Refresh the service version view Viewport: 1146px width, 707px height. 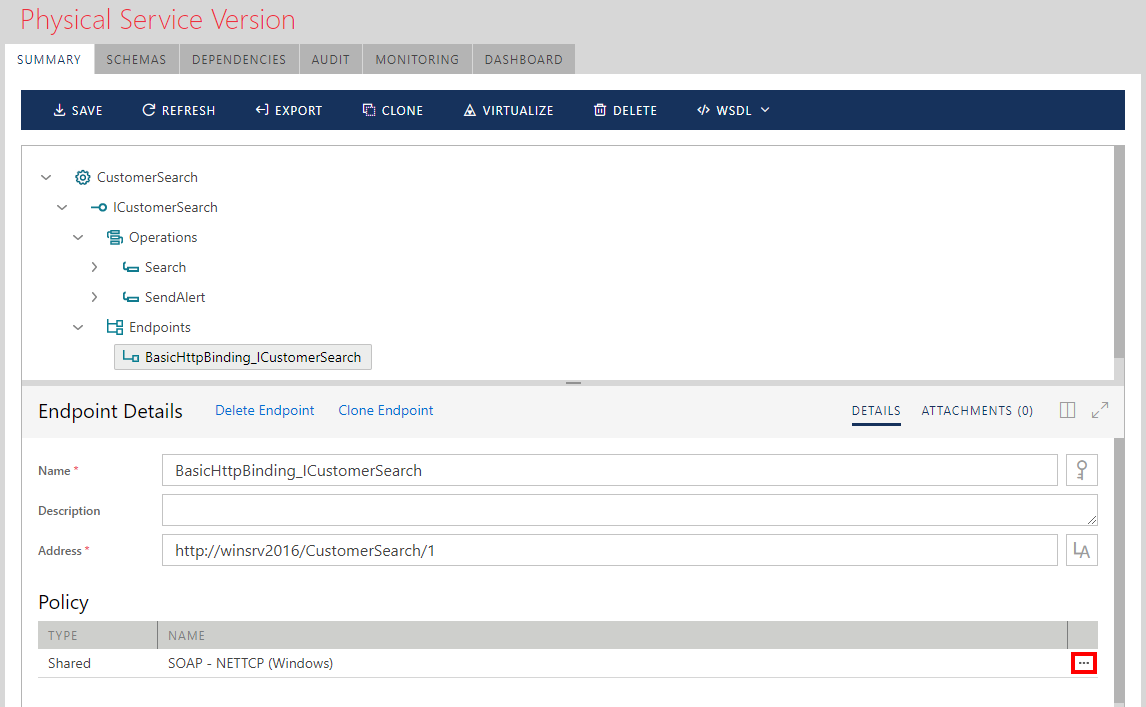click(179, 110)
